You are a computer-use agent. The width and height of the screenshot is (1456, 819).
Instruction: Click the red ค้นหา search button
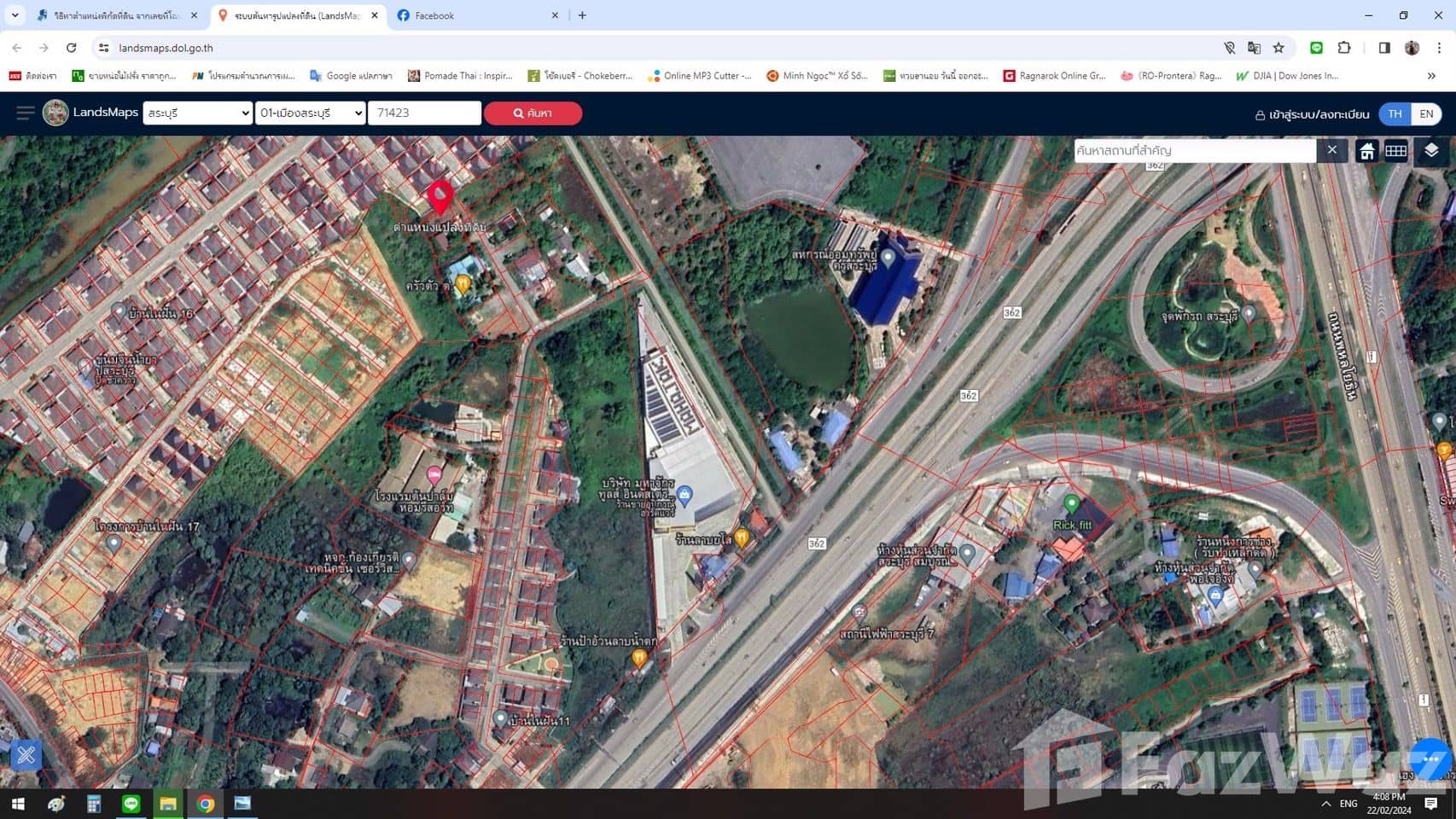[x=533, y=113]
